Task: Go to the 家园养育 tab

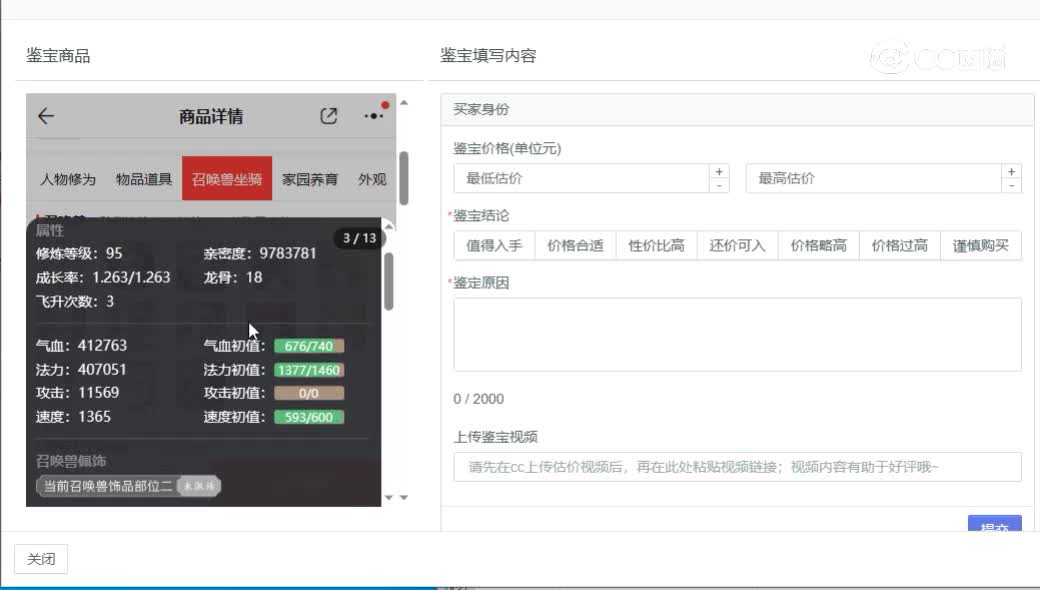Action: tap(310, 180)
